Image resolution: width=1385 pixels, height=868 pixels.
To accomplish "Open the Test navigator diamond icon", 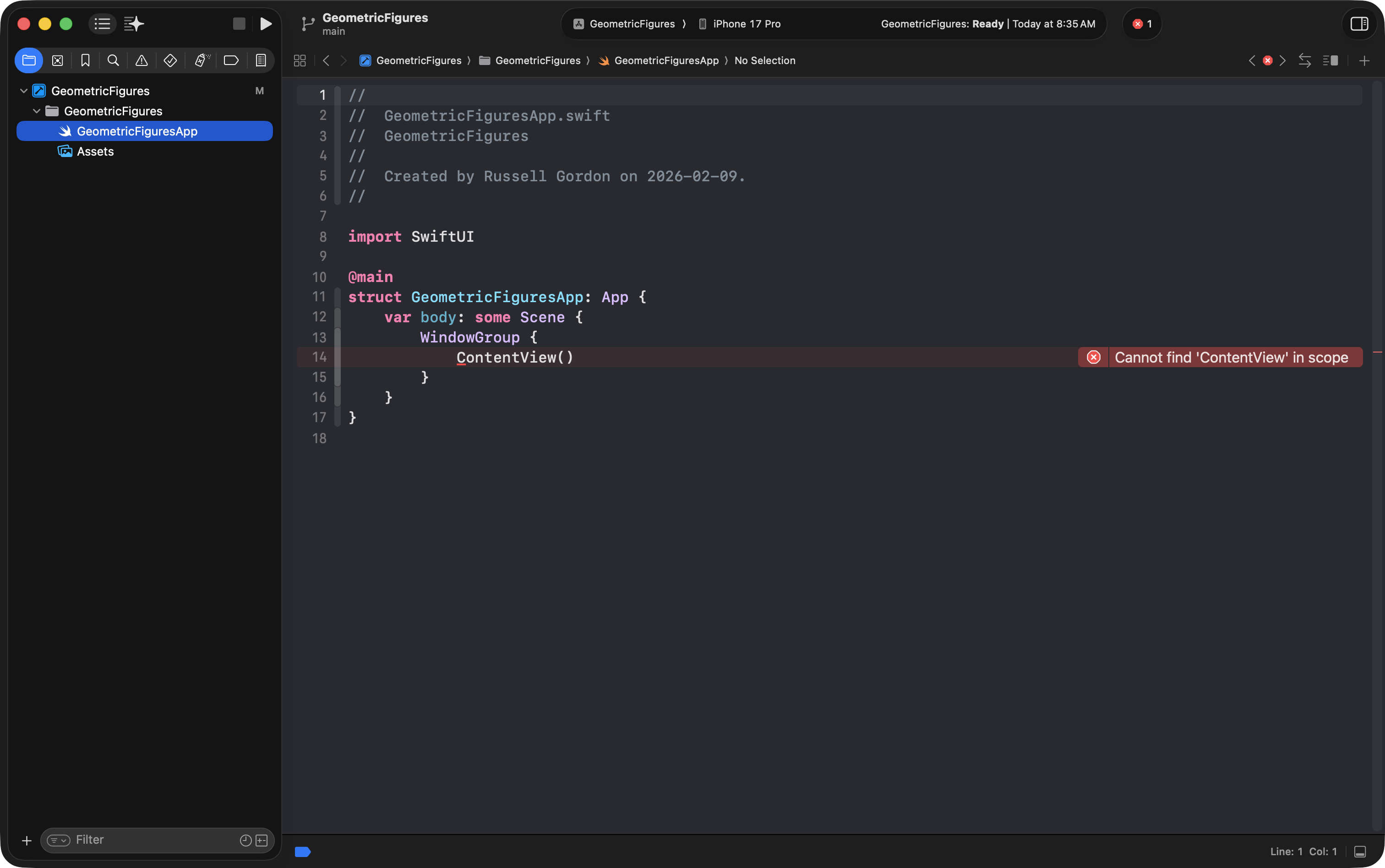I will pyautogui.click(x=170, y=60).
